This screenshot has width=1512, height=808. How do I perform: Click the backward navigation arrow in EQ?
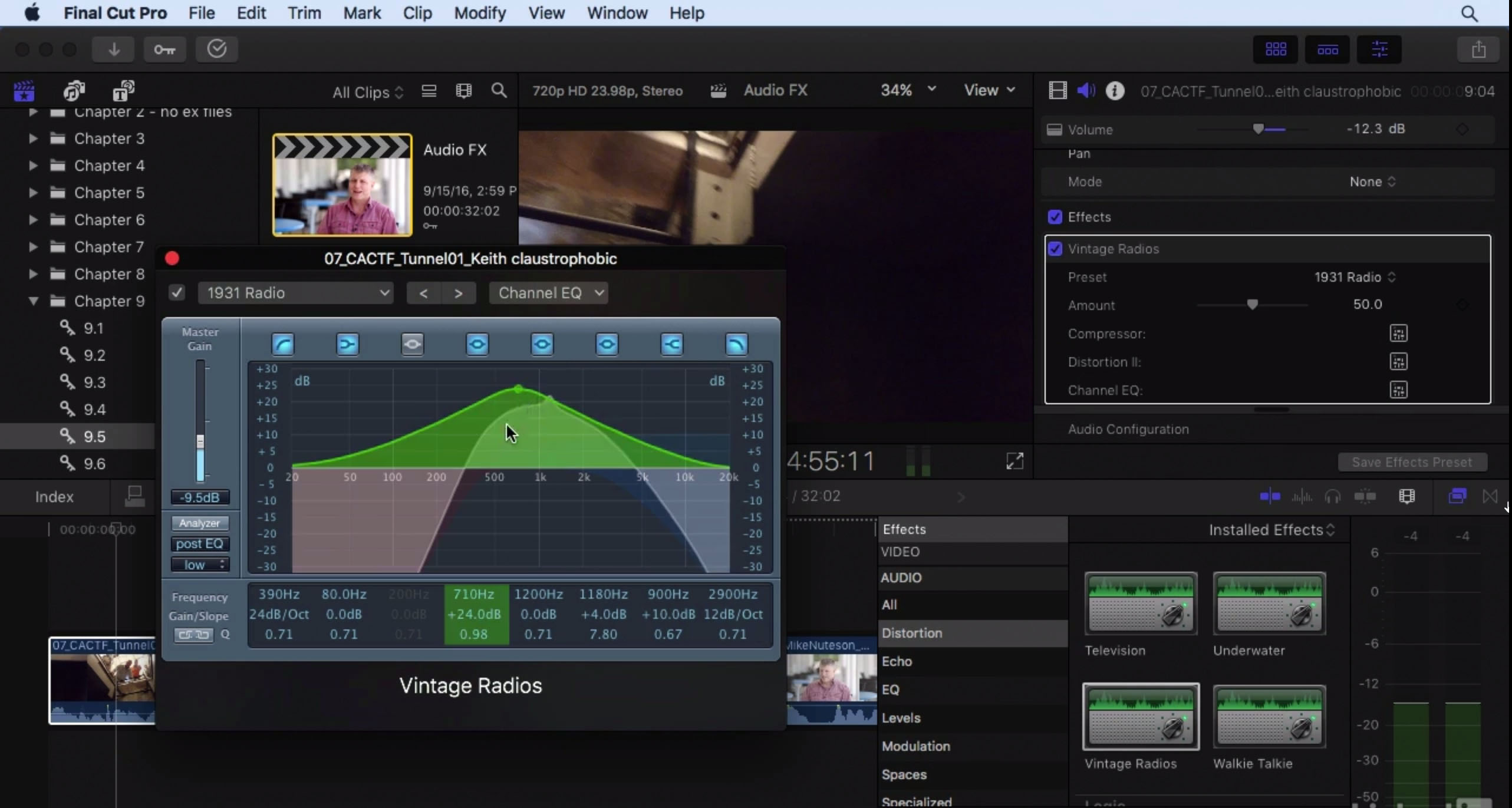click(x=423, y=292)
